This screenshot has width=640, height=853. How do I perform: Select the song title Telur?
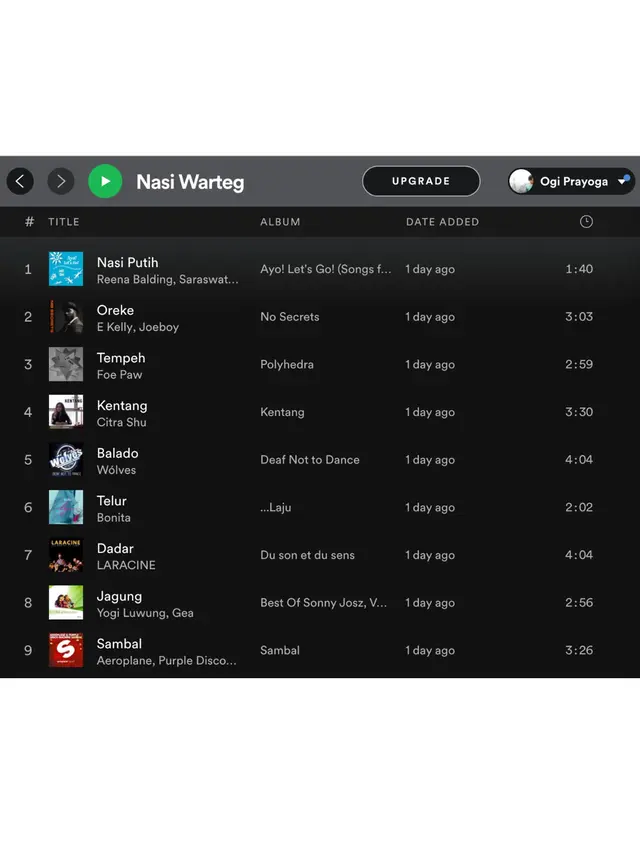tap(112, 500)
